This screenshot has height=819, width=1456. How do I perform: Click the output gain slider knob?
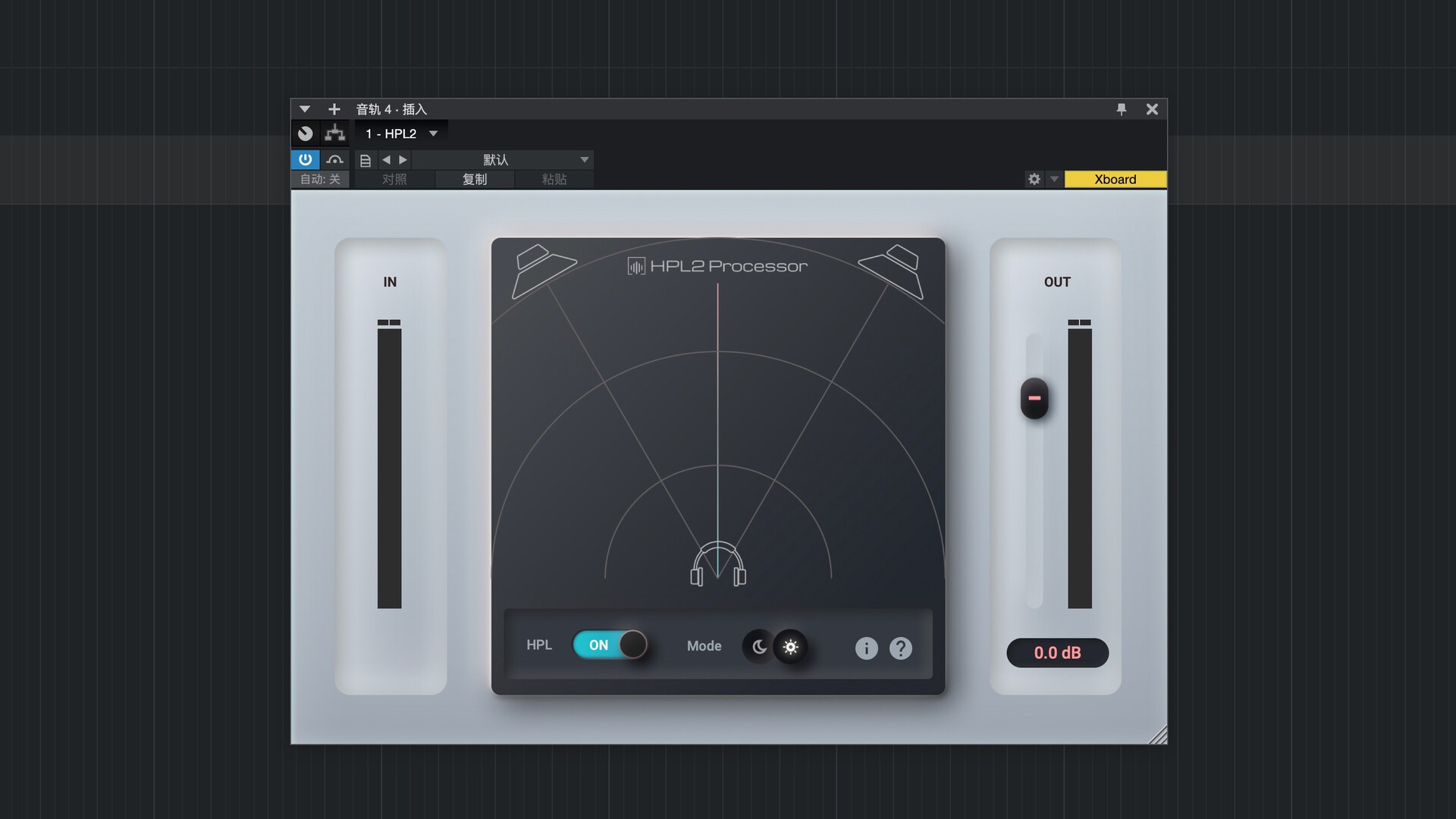pos(1034,398)
